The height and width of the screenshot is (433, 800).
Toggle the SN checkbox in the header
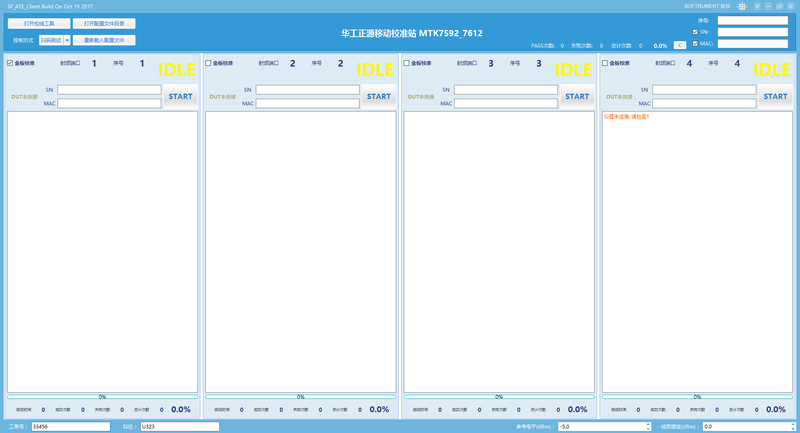click(x=695, y=32)
